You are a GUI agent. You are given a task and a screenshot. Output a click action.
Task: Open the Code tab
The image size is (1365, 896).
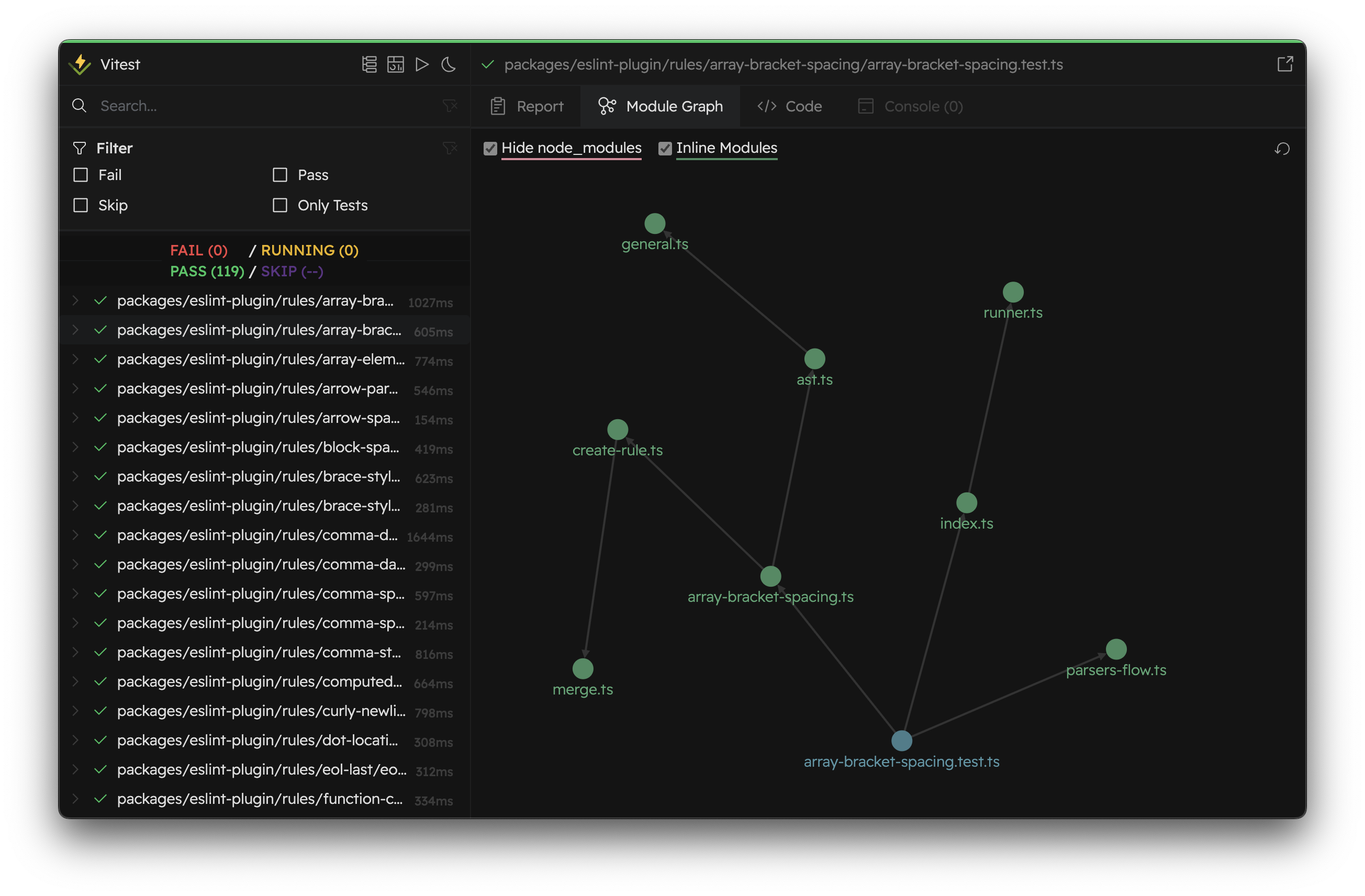pos(789,106)
